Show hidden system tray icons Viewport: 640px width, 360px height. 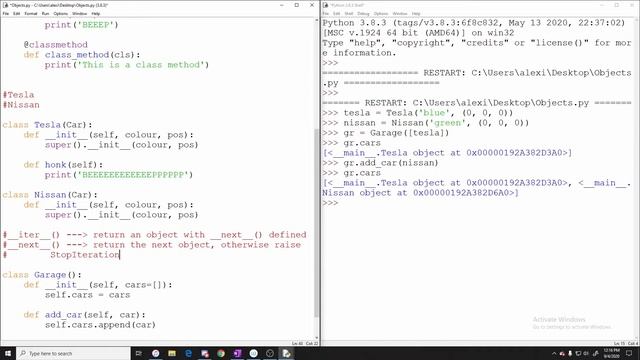554,353
